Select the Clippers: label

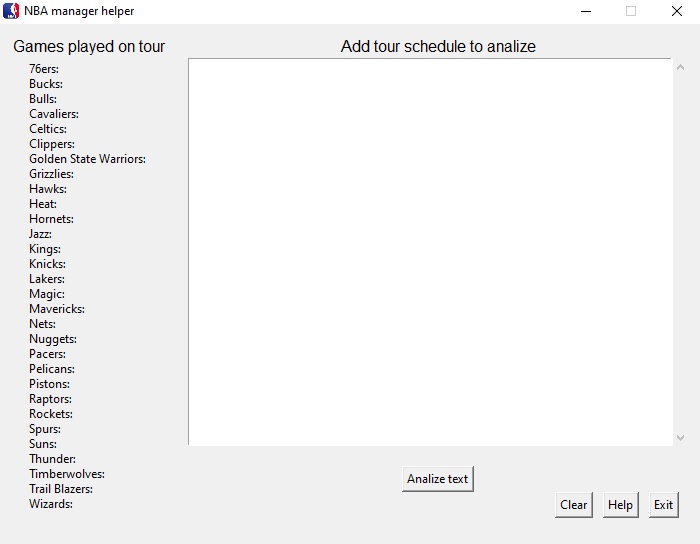(52, 144)
